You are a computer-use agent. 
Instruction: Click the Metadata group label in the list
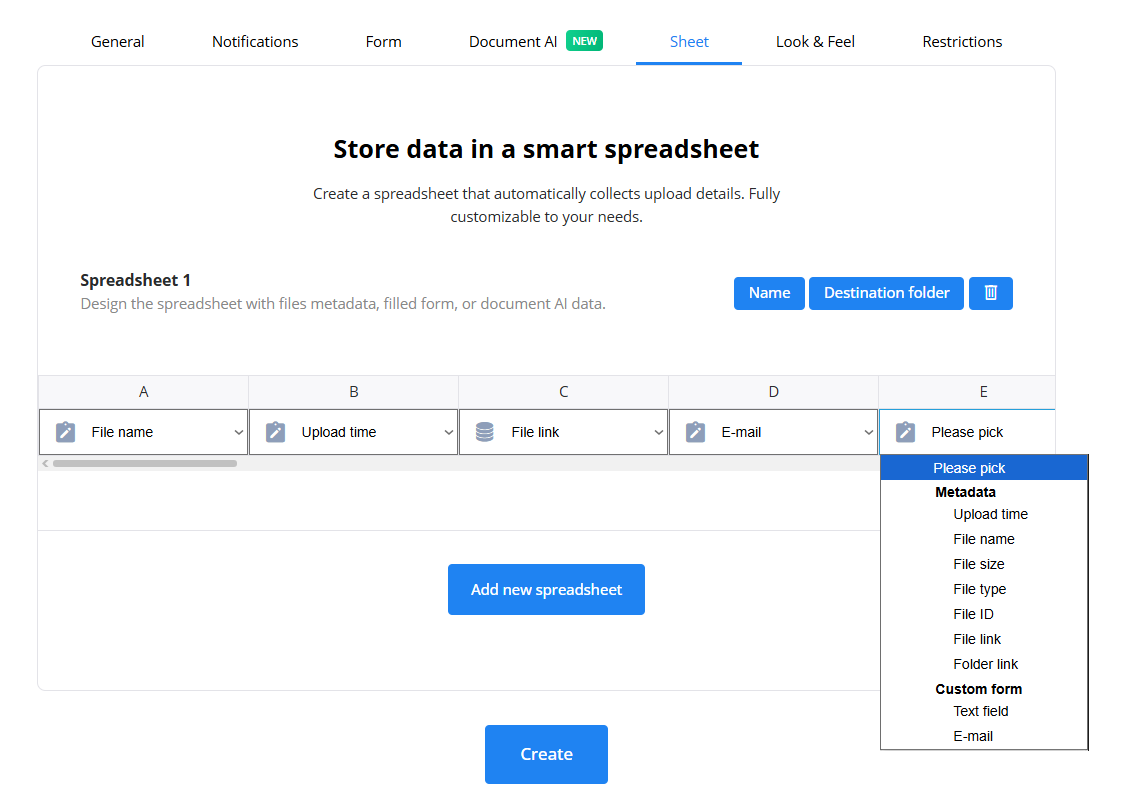click(965, 492)
